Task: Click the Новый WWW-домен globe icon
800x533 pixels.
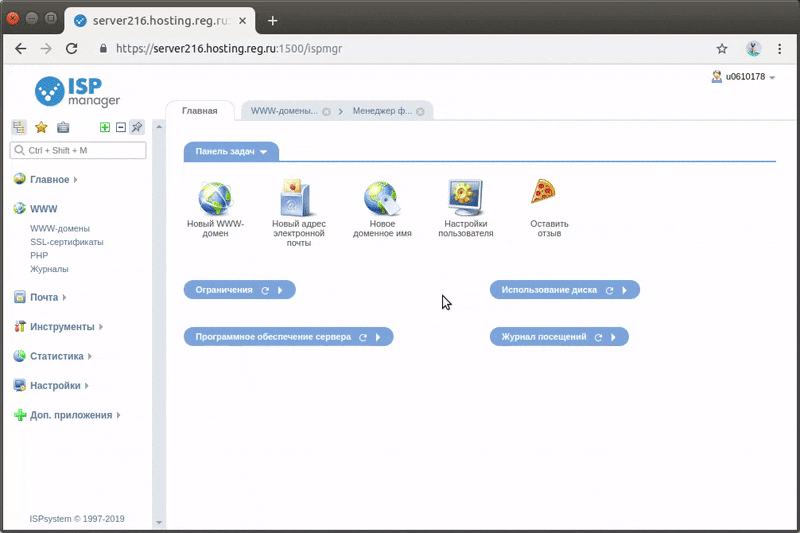Action: click(x=215, y=199)
